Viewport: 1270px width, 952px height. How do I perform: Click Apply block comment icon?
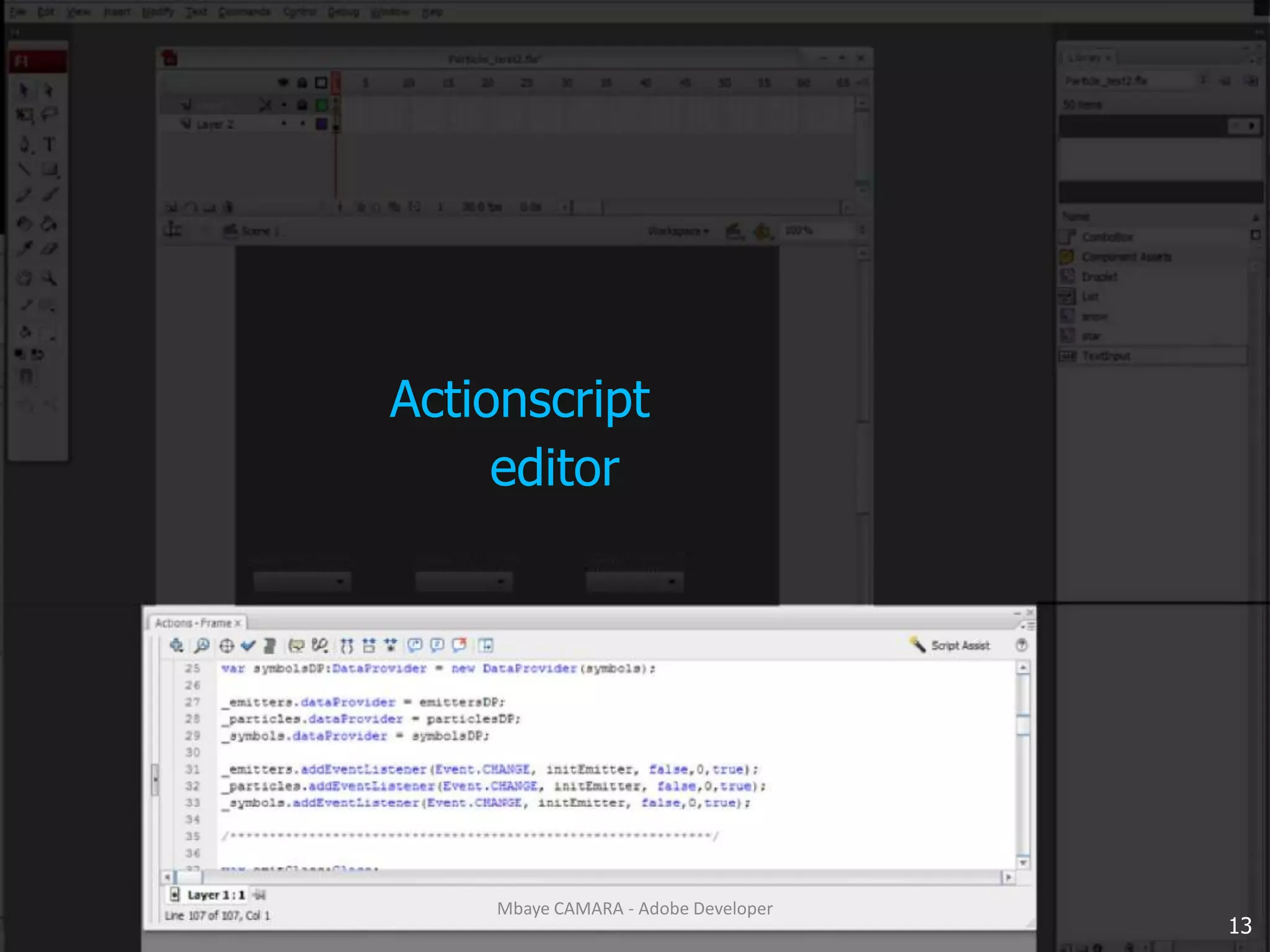coord(415,646)
